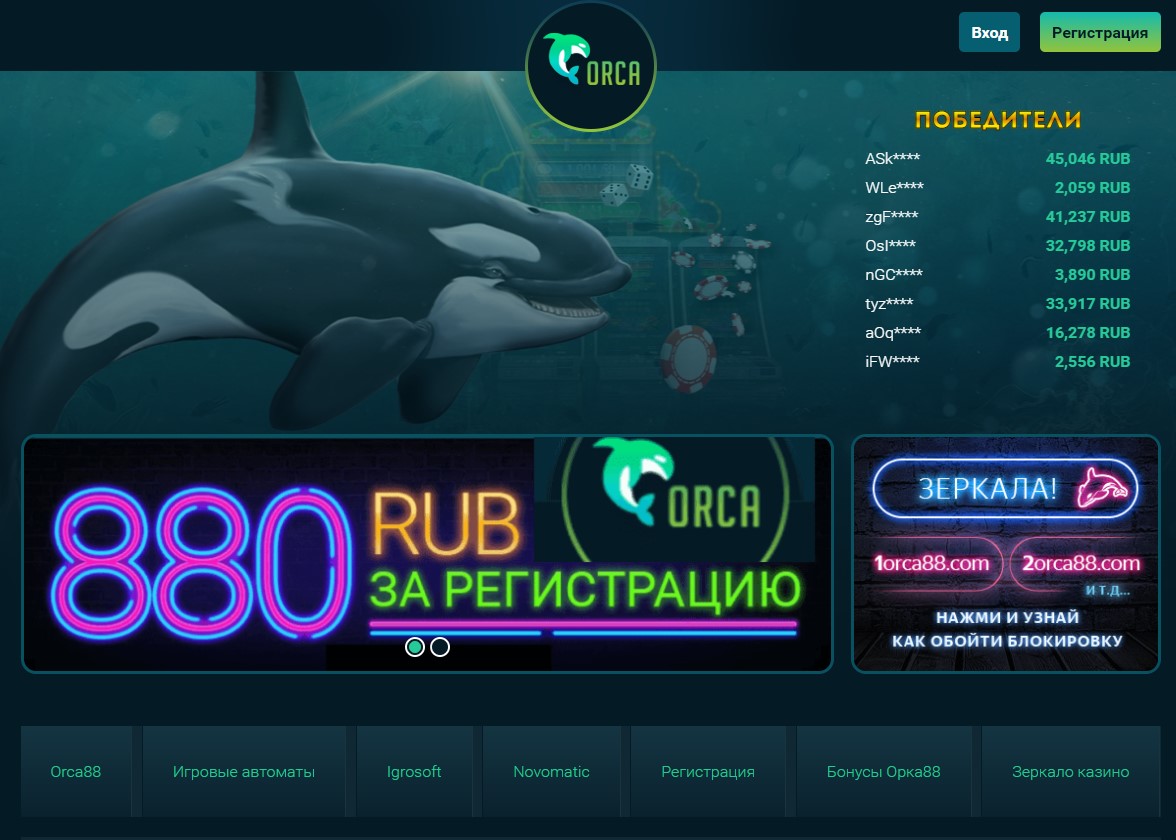Click the 2,556 RUB winning amount
The image size is (1176, 840).
point(1092,362)
